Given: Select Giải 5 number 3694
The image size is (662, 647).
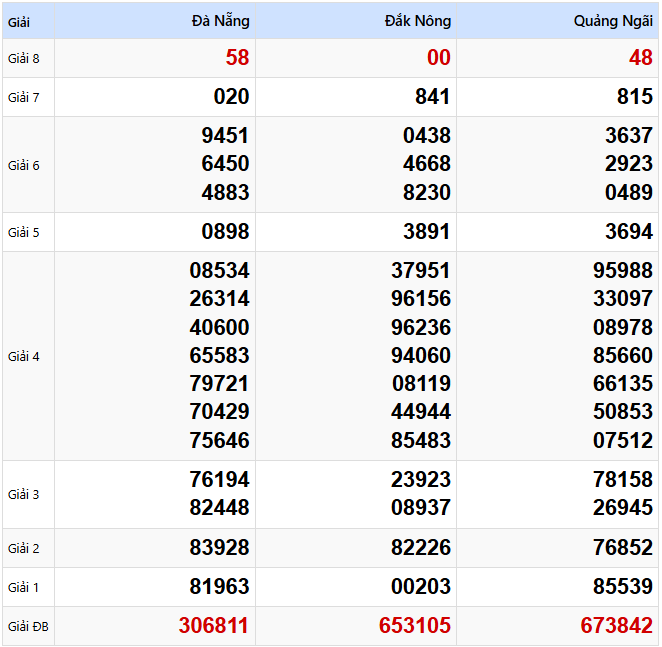Looking at the screenshot, I should pyautogui.click(x=628, y=232).
